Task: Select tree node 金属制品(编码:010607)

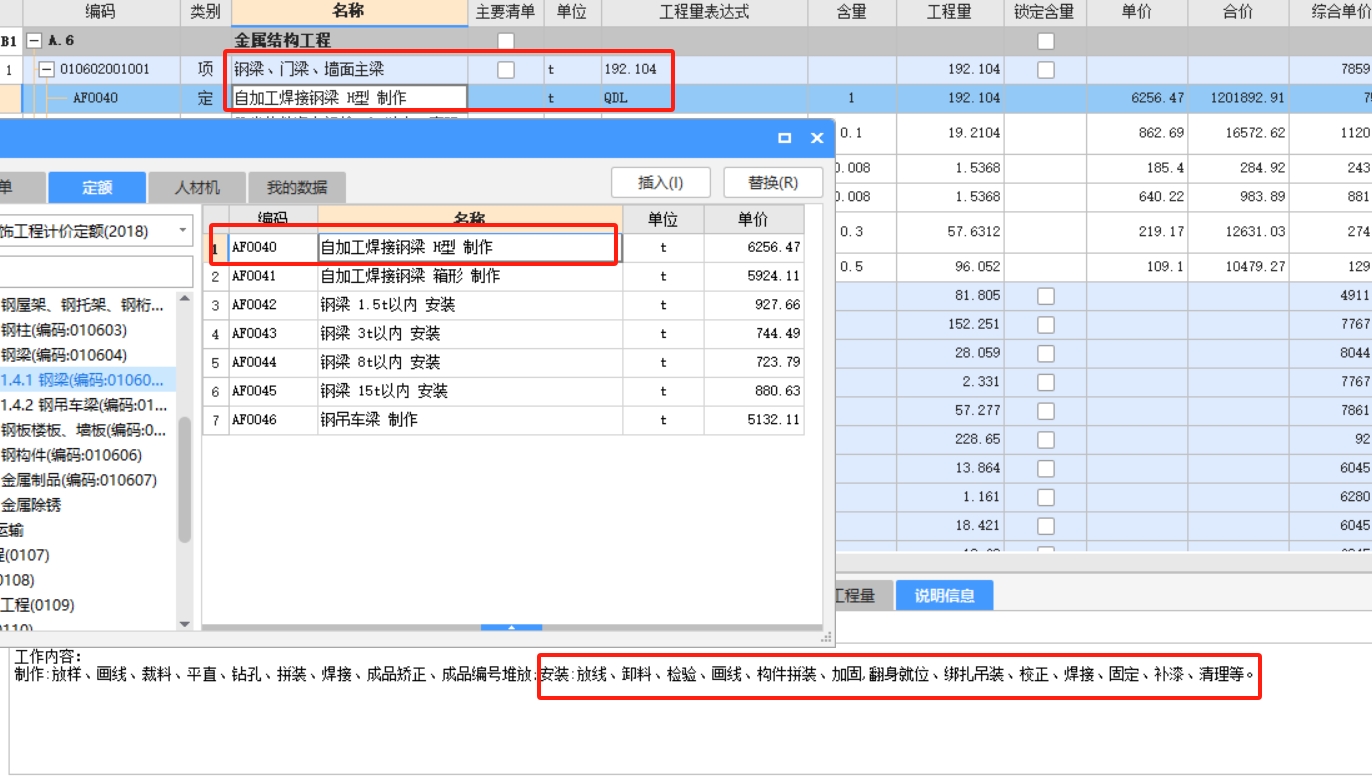Action: tap(78, 480)
